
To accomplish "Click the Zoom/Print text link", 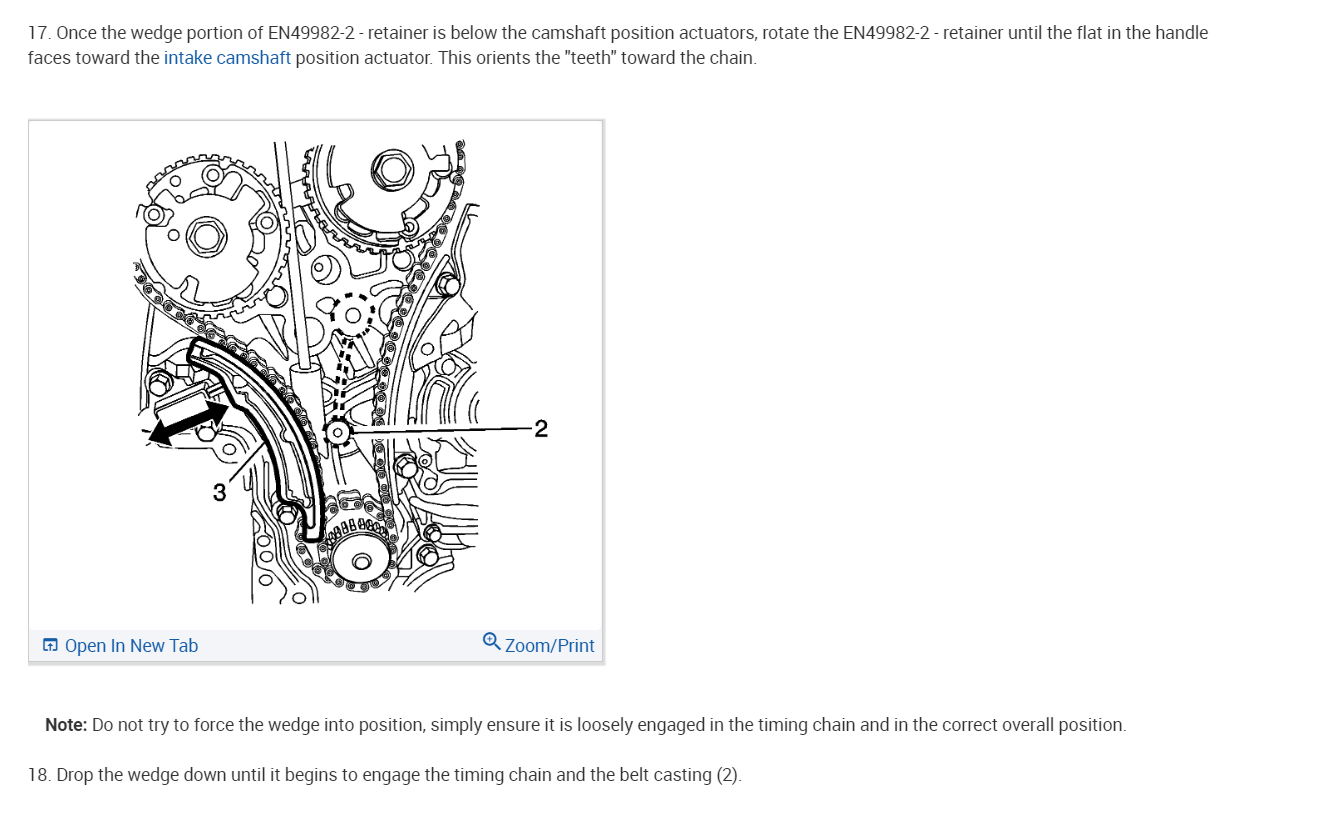I will click(550, 646).
